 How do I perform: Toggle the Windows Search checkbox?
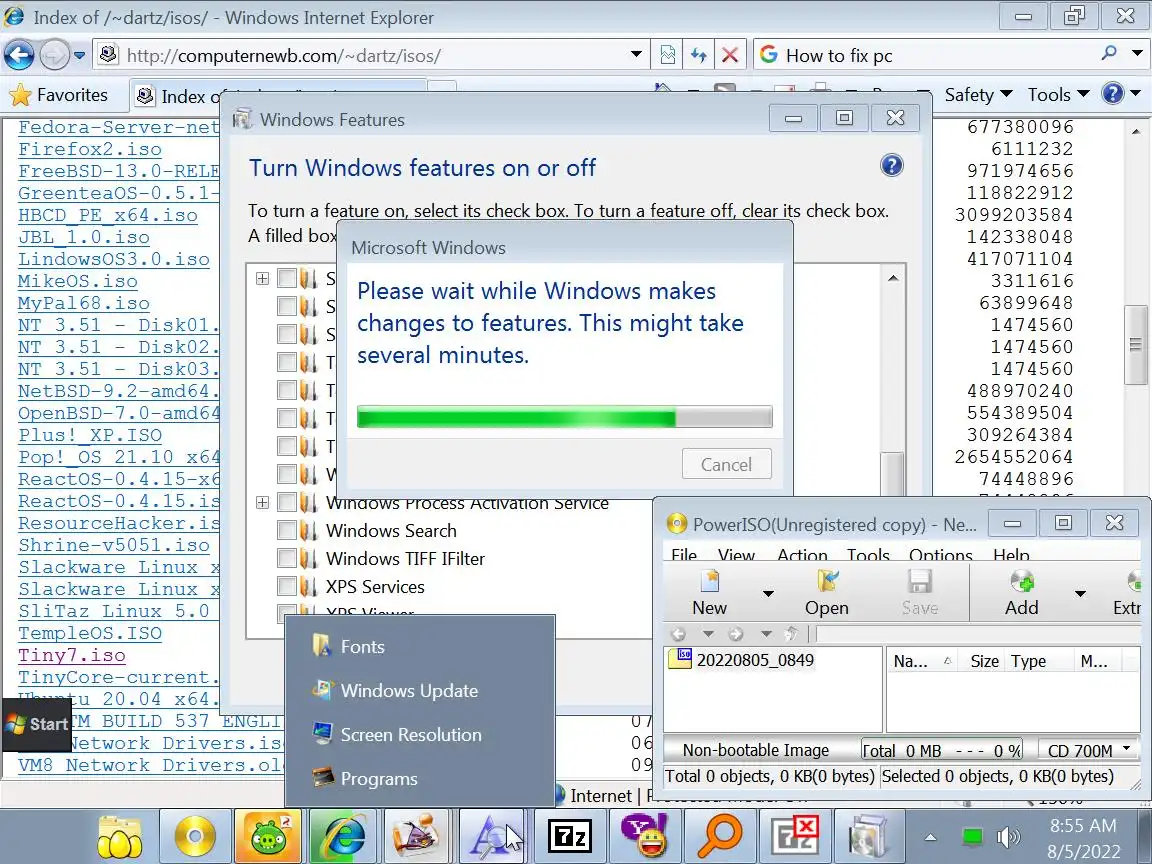coord(287,530)
